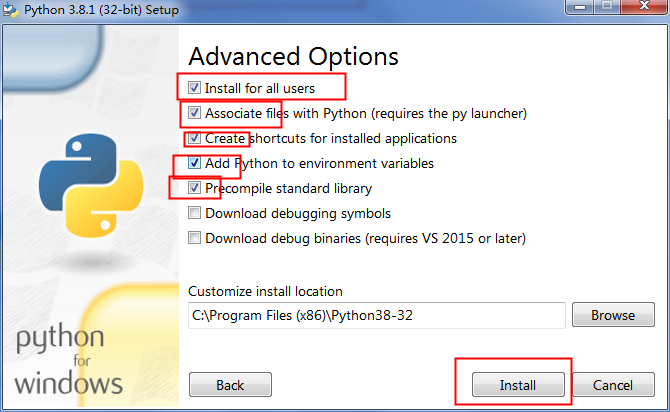
Task: Click the Install button
Action: [x=518, y=385]
